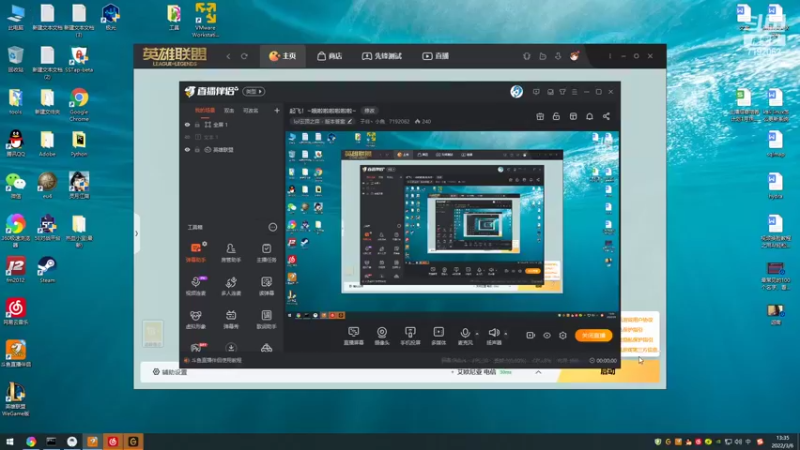The width and height of the screenshot is (800, 450).
Task: Click the 启动 launch button in League client
Action: (x=608, y=371)
